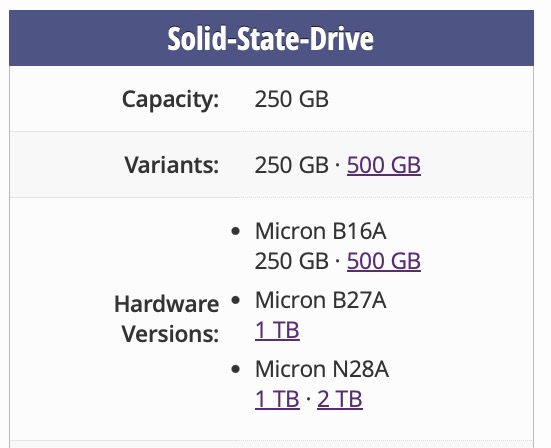Follow the 1 TB link under Micron B27A
Screen dimensions: 551x448
click(277, 330)
